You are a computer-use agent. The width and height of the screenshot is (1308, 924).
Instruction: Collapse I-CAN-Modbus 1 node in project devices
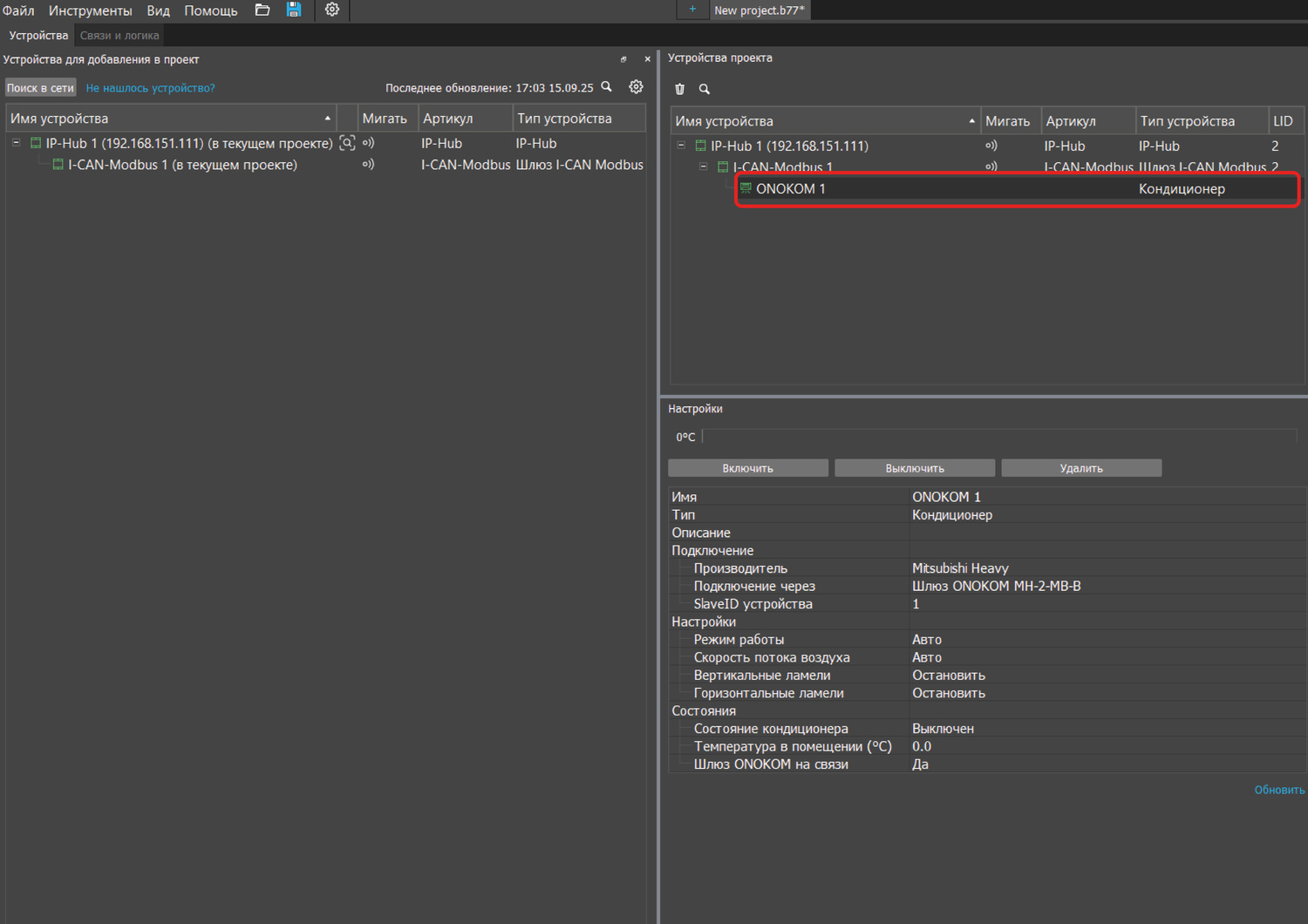pos(704,166)
